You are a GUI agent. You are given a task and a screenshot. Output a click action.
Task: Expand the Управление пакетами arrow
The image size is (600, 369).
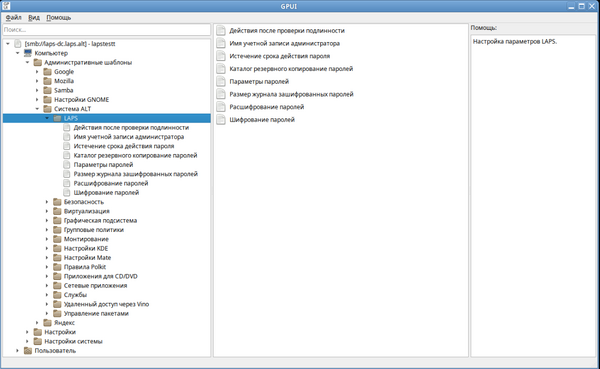(x=47, y=313)
